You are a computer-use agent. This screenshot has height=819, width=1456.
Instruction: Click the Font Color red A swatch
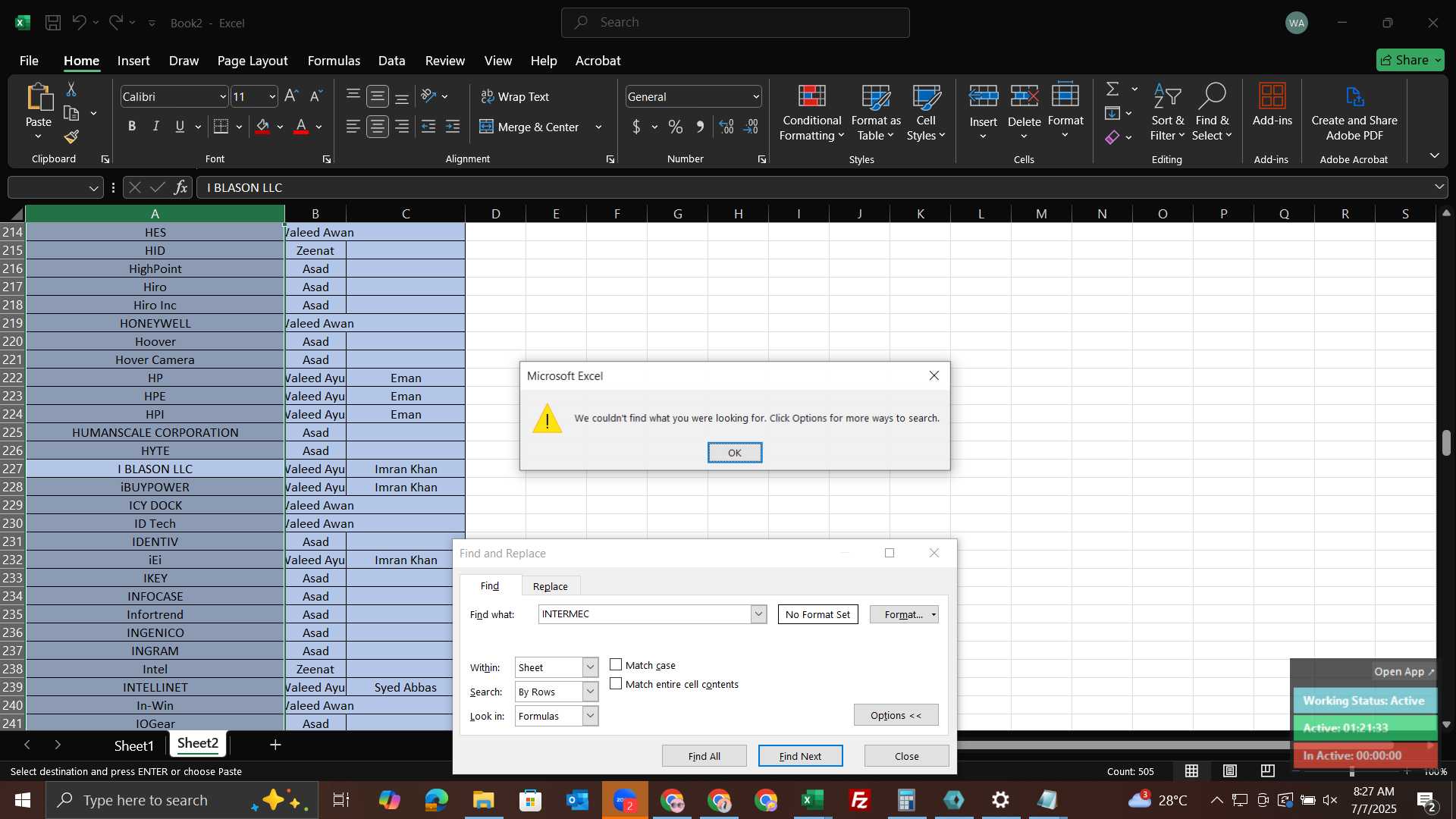click(301, 127)
